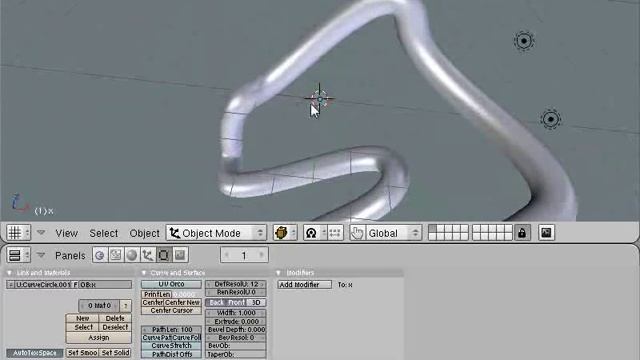640x360 pixels.
Task: Collapse the 3D View header menus triangle
Action: (x=41, y=233)
